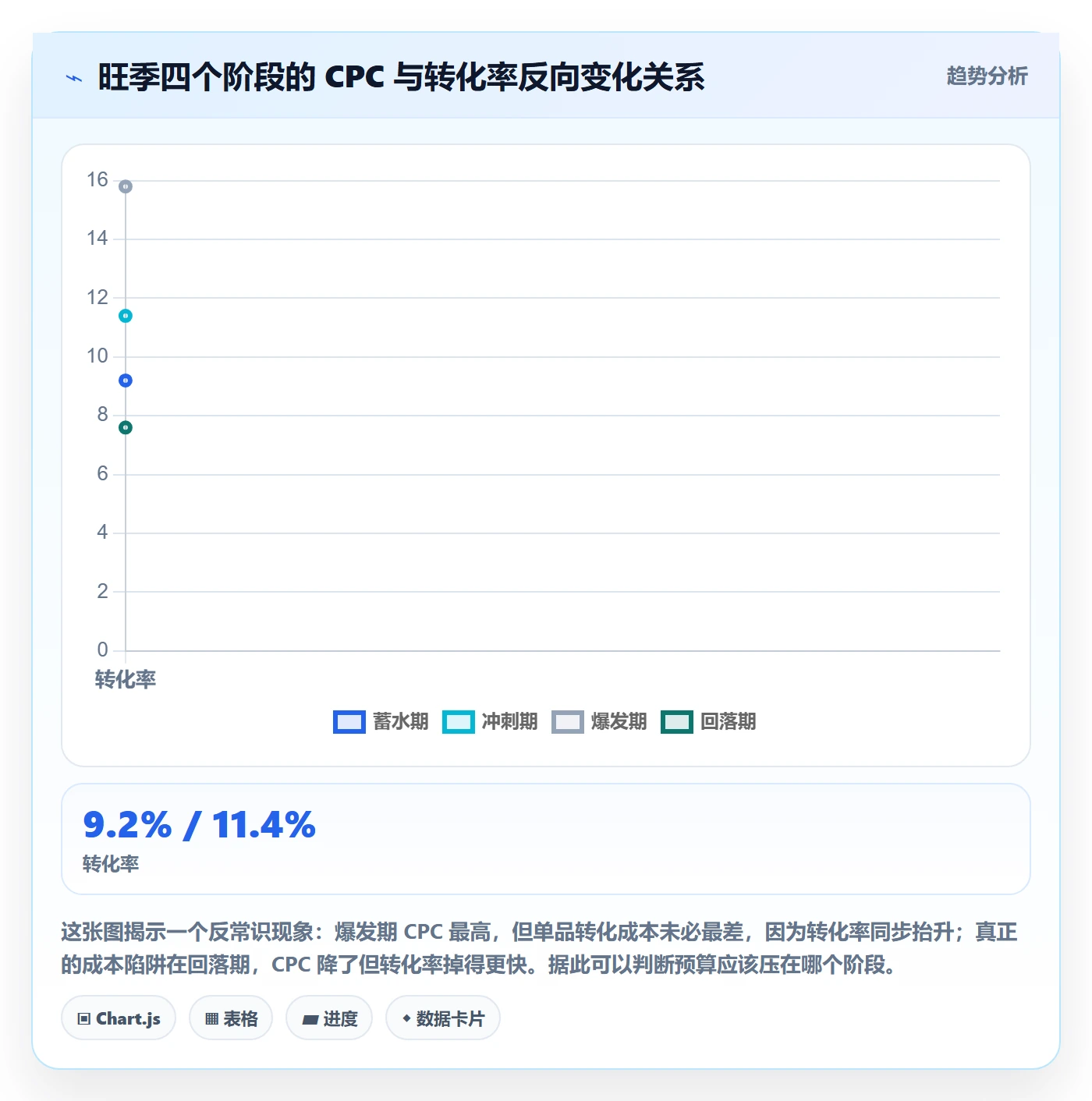Click the y-axis tick label 8

102,415
